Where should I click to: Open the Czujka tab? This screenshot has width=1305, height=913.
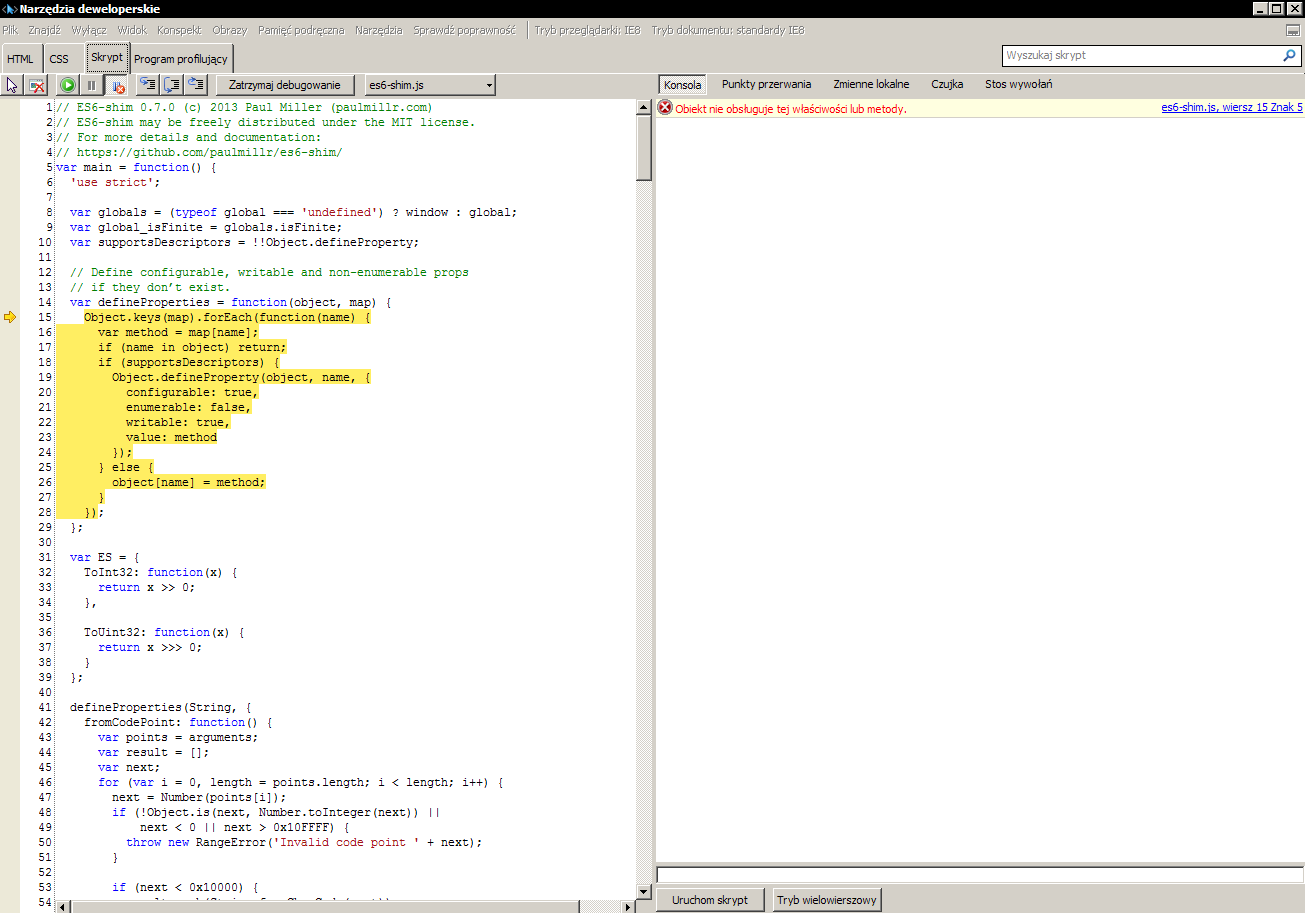coord(947,85)
